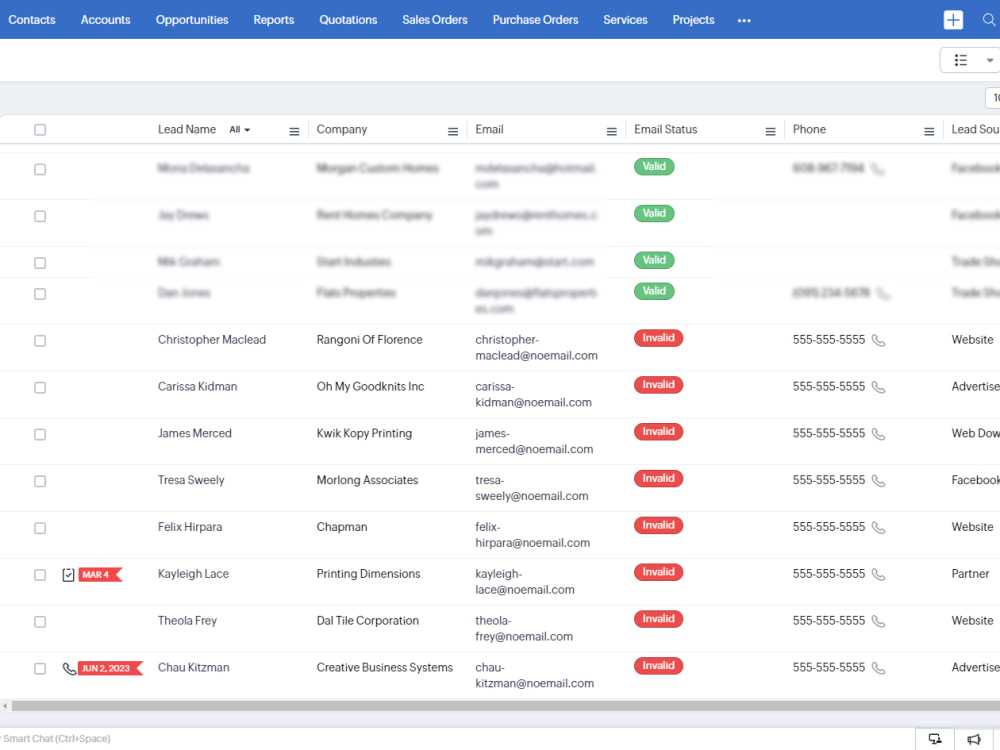Select the checkbox on Felix Hirpara's row
1000x750 pixels.
tap(40, 527)
